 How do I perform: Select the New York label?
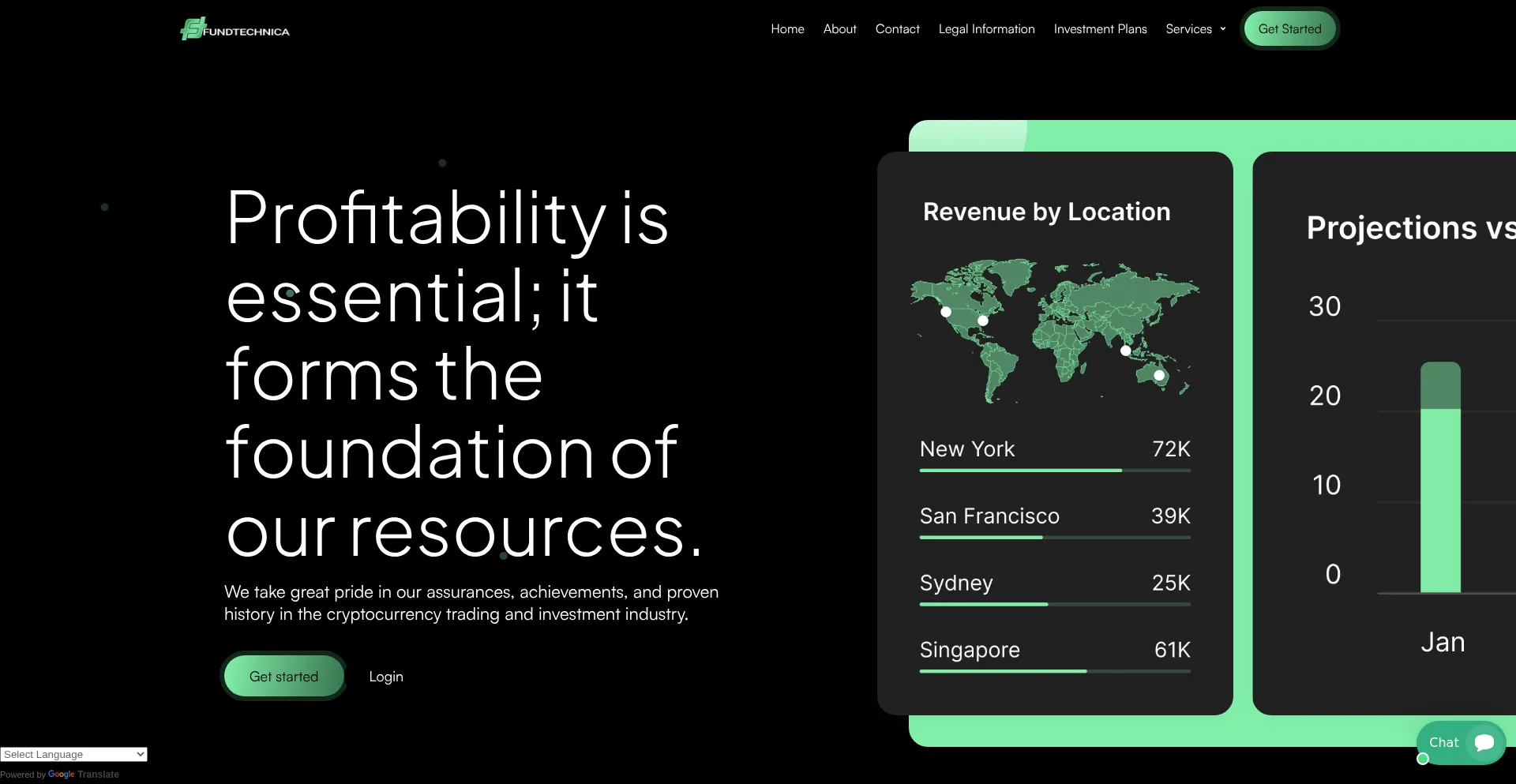(967, 449)
